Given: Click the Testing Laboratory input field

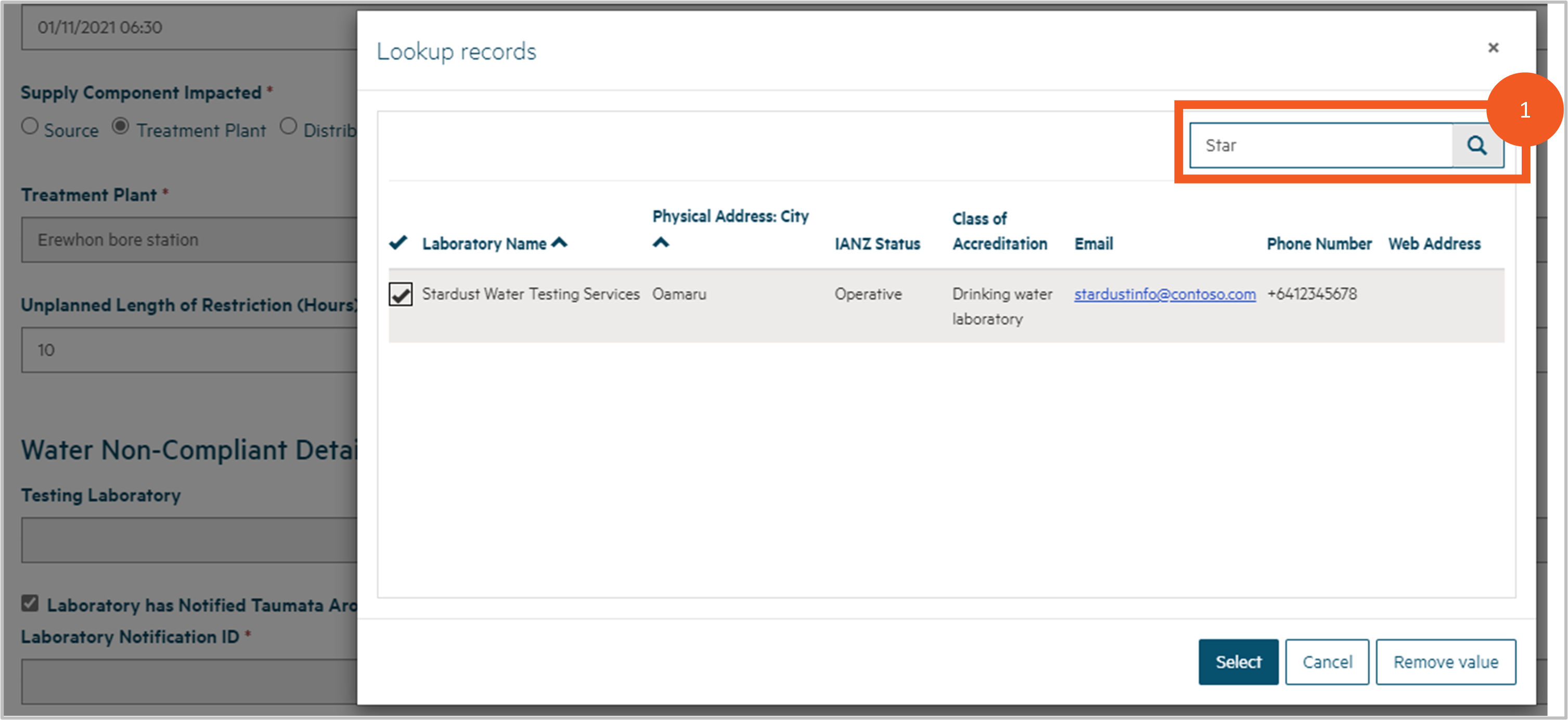Looking at the screenshot, I should point(189,540).
